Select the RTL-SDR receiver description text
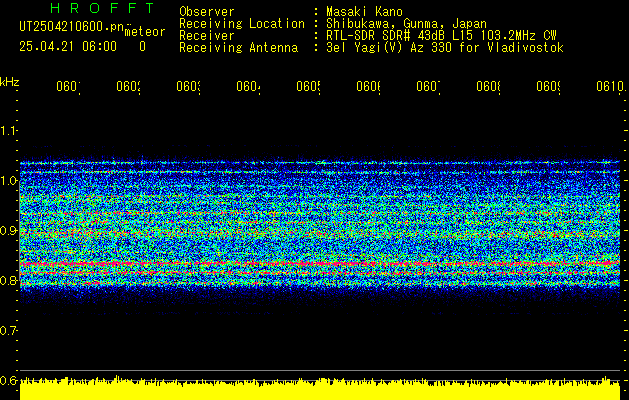Viewport: 629px width, 400px height. (x=441, y=36)
